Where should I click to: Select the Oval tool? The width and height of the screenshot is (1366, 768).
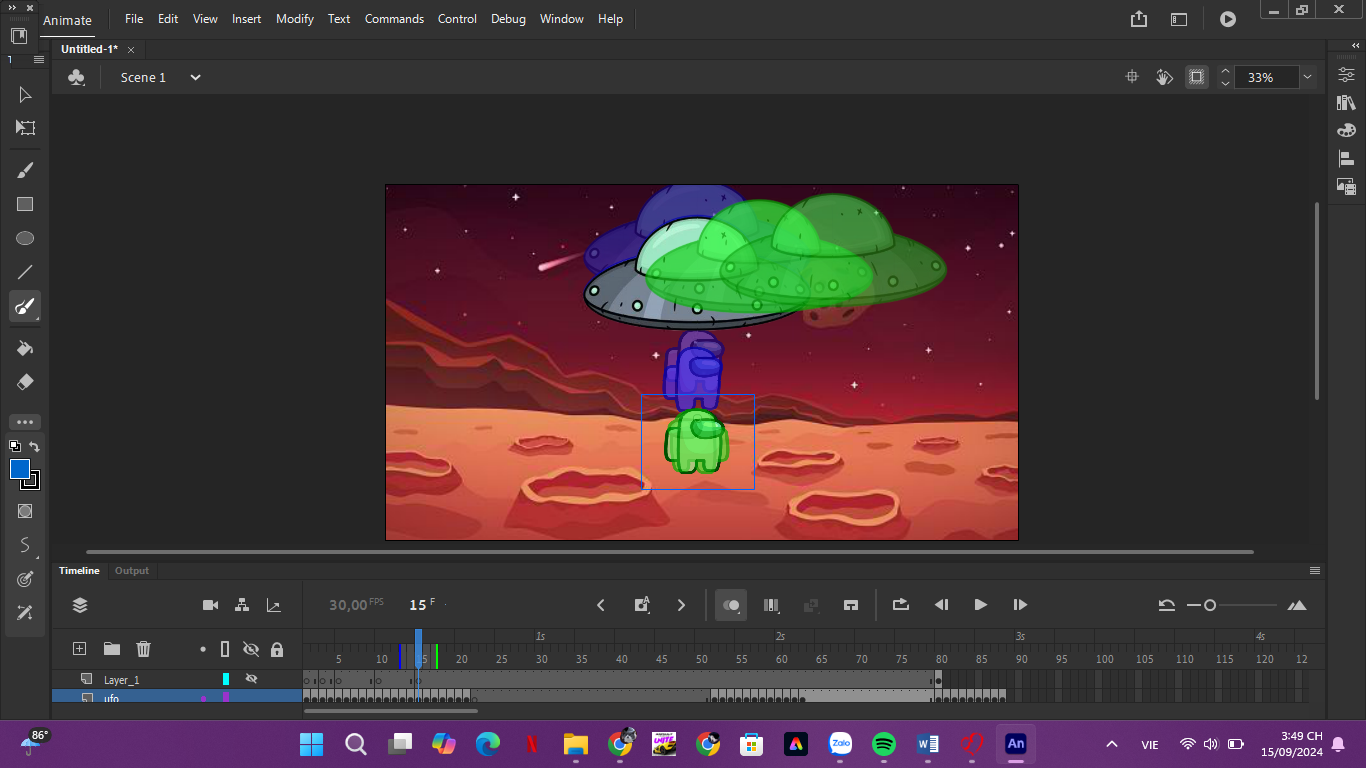click(25, 238)
